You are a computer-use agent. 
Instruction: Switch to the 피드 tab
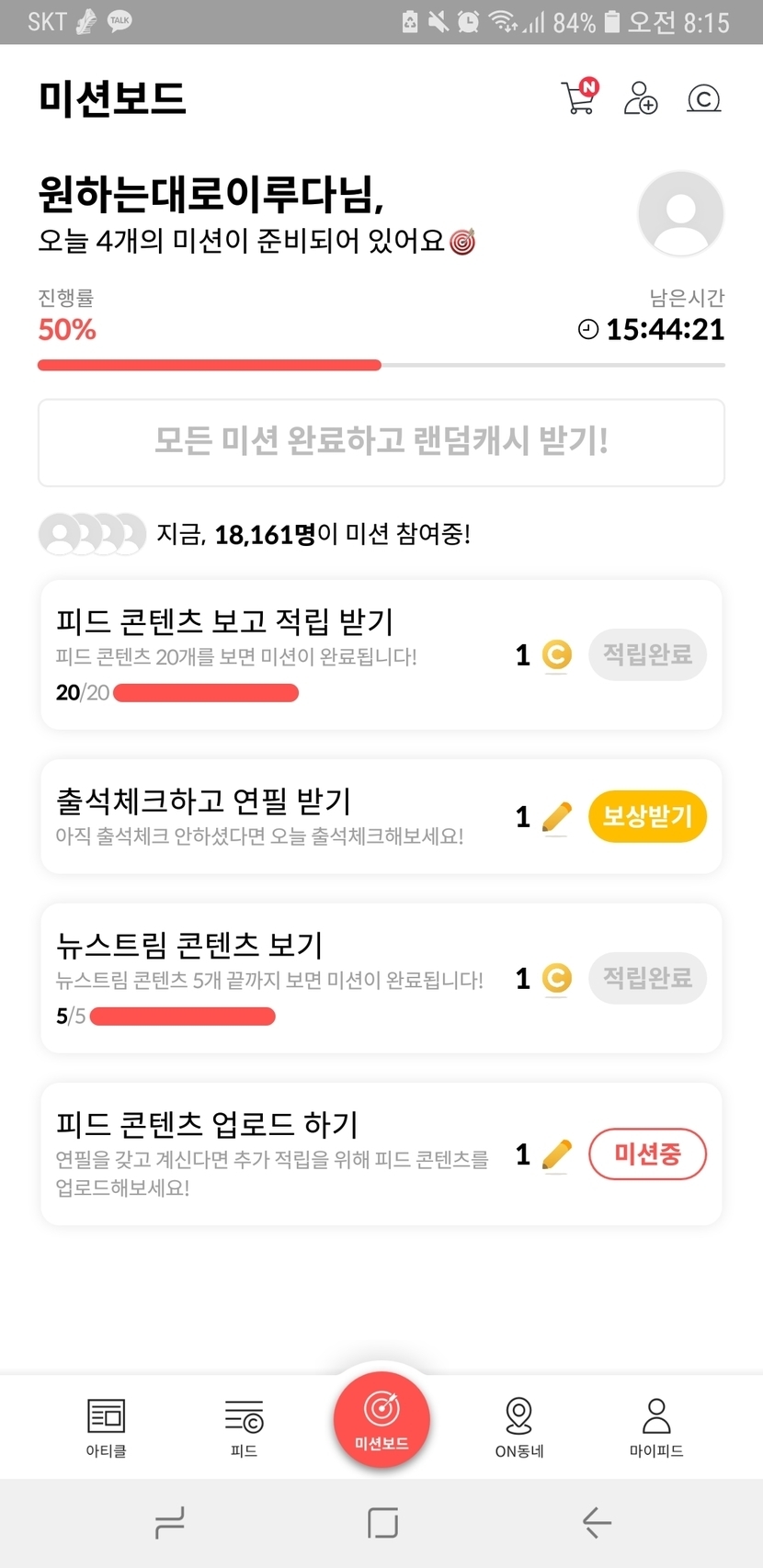tap(244, 1426)
